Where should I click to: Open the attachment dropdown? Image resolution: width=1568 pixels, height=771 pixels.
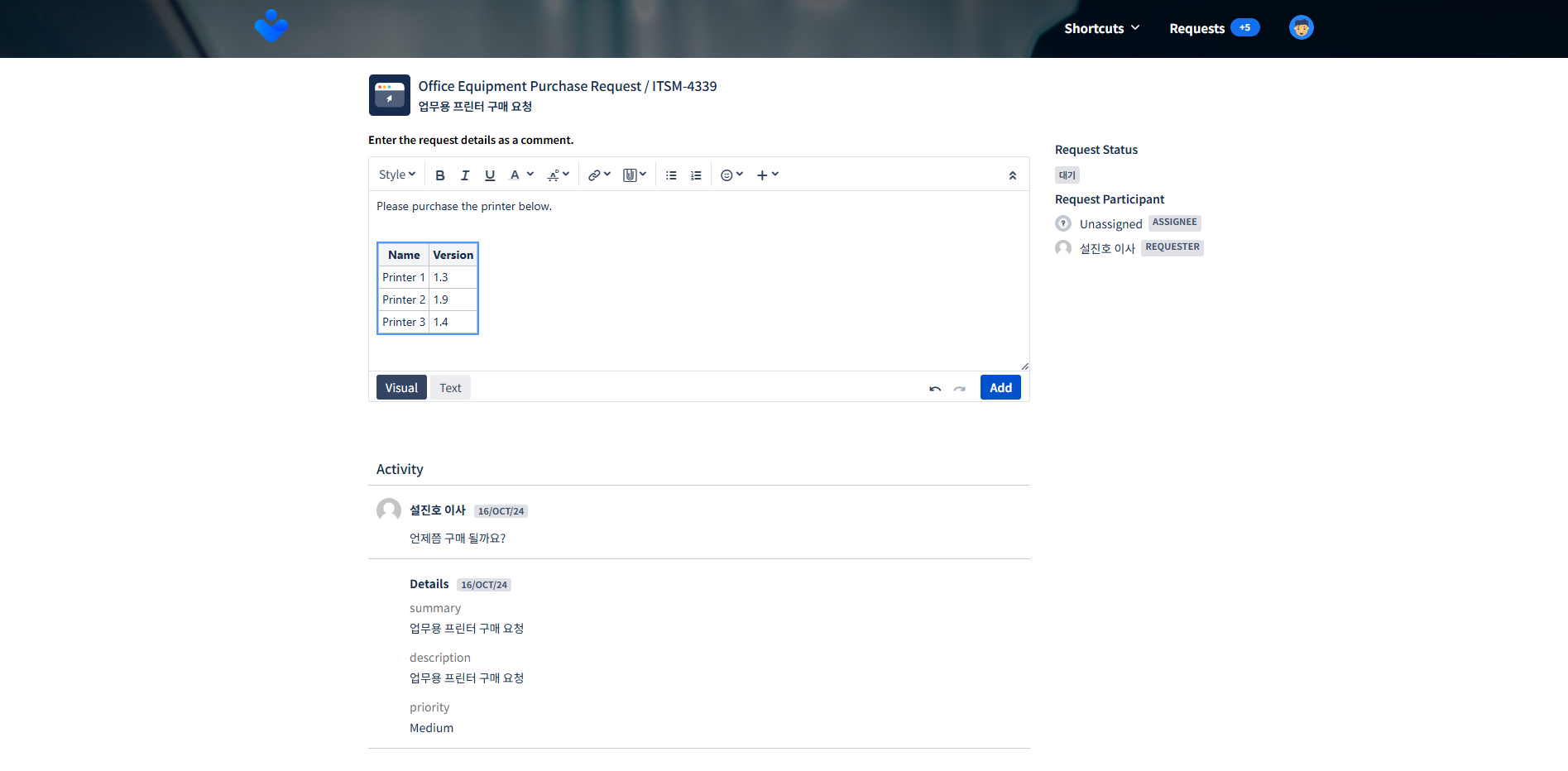pyautogui.click(x=635, y=175)
